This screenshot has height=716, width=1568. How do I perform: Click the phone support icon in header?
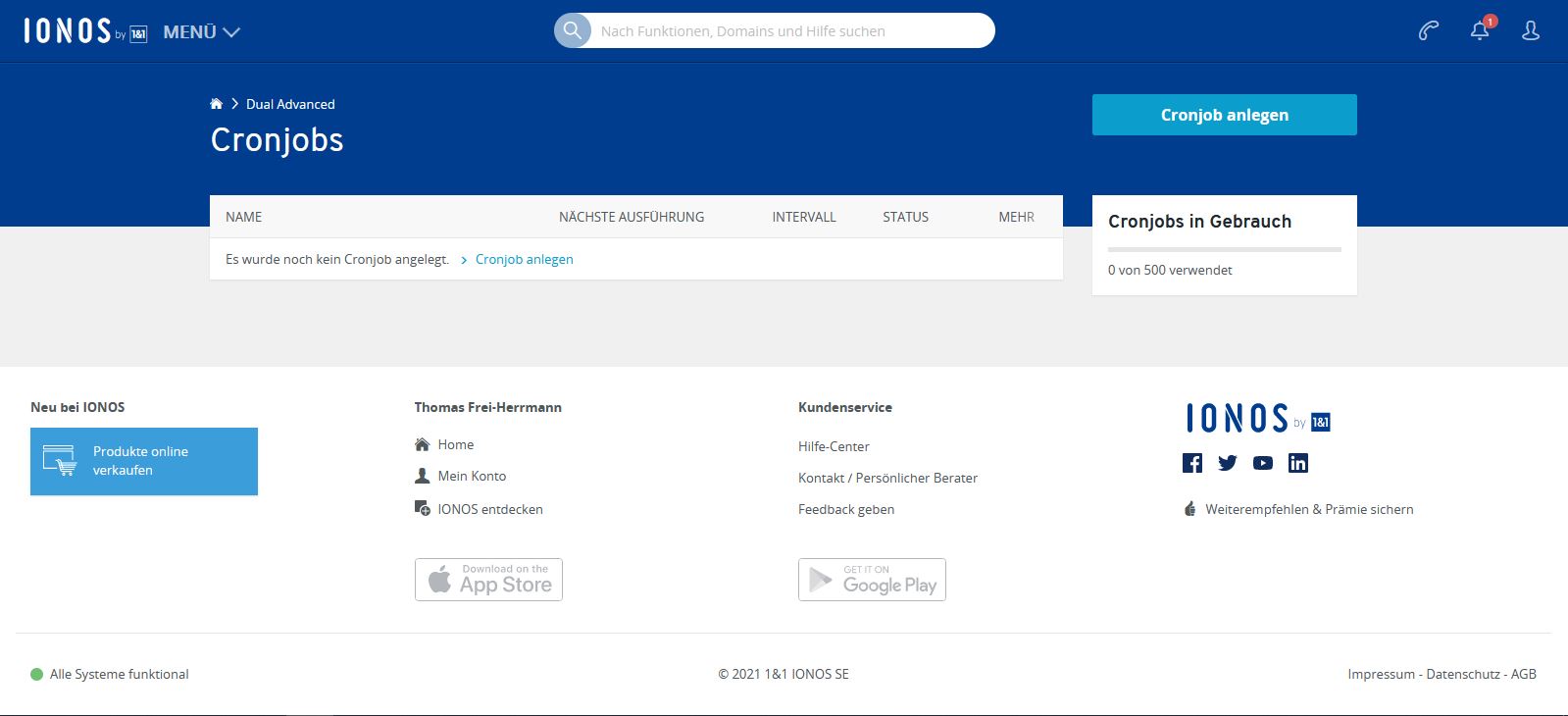point(1429,31)
